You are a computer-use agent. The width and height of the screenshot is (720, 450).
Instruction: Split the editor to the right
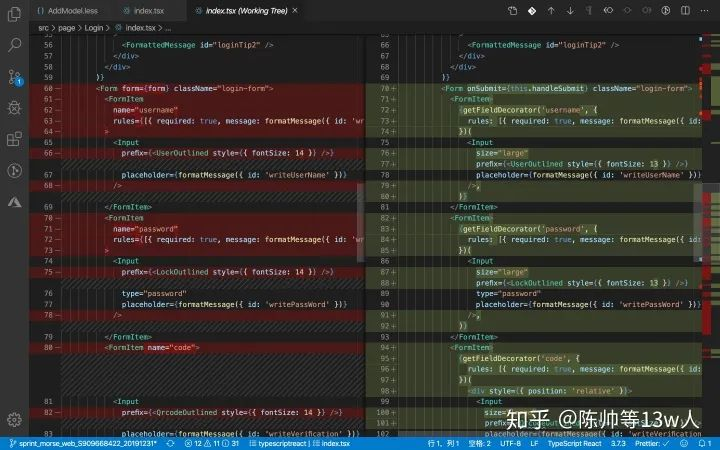685,10
